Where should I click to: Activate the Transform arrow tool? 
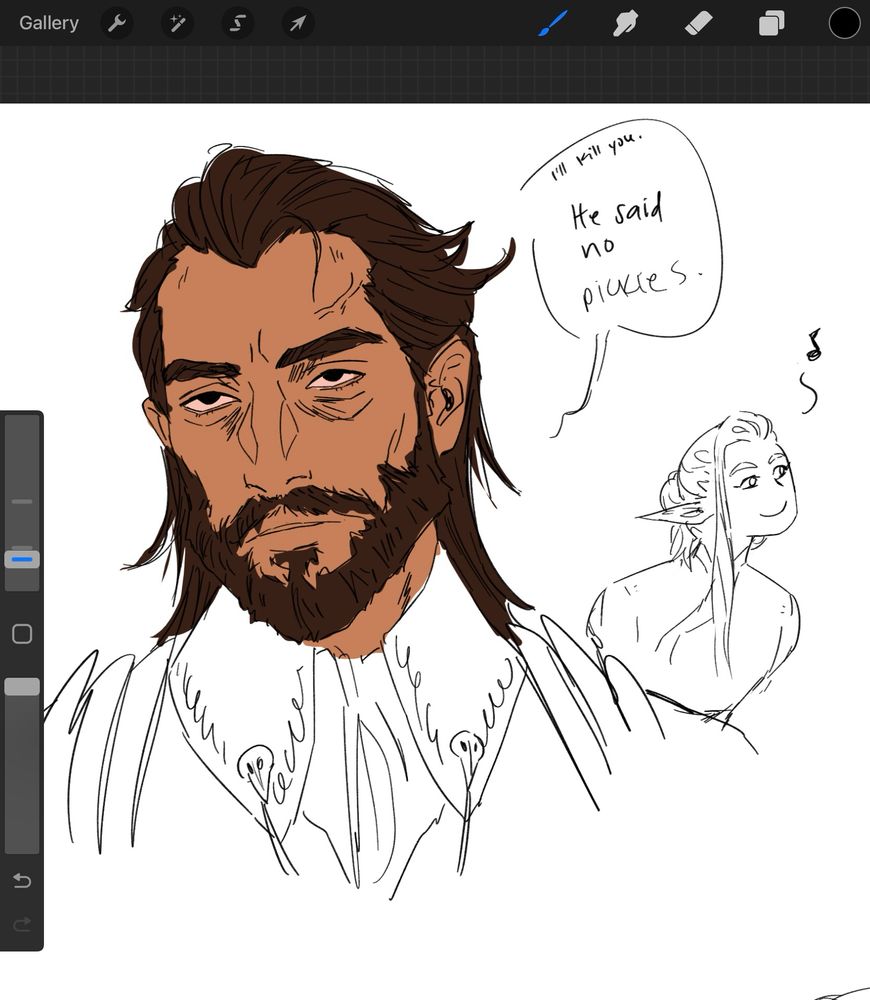(x=297, y=24)
